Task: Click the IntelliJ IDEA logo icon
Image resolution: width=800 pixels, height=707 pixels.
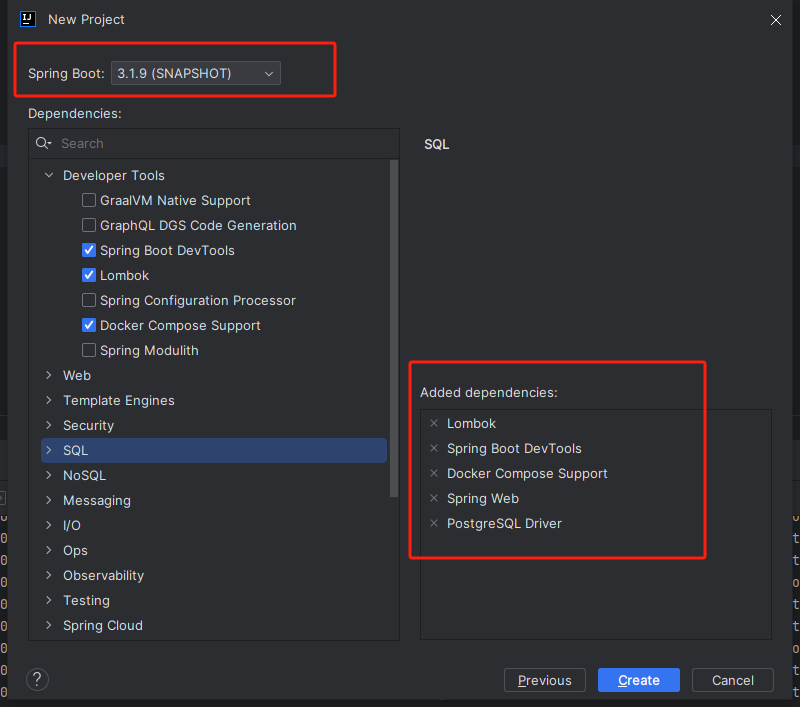Action: coord(28,19)
